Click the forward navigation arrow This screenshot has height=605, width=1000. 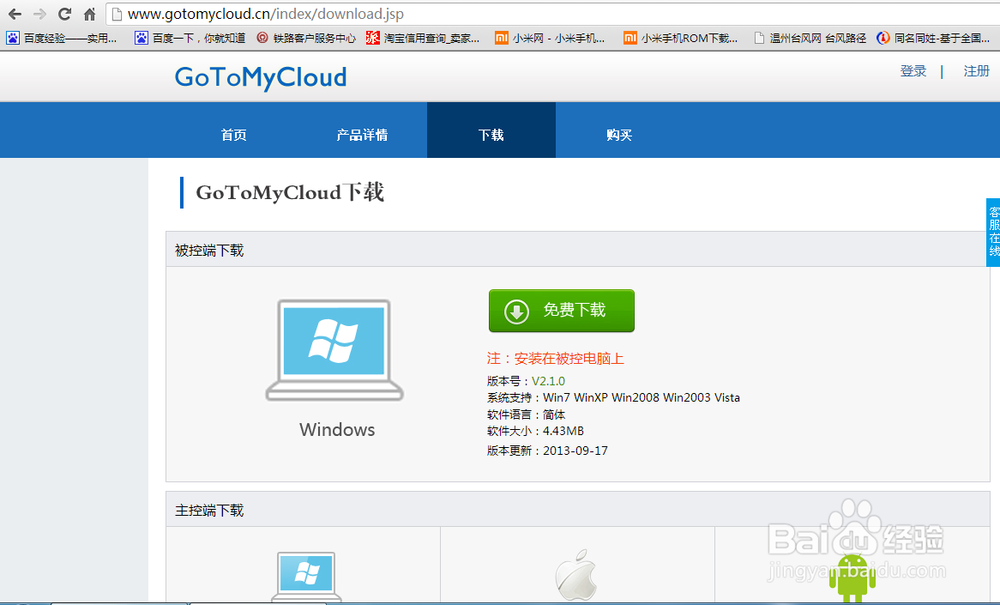[x=40, y=14]
